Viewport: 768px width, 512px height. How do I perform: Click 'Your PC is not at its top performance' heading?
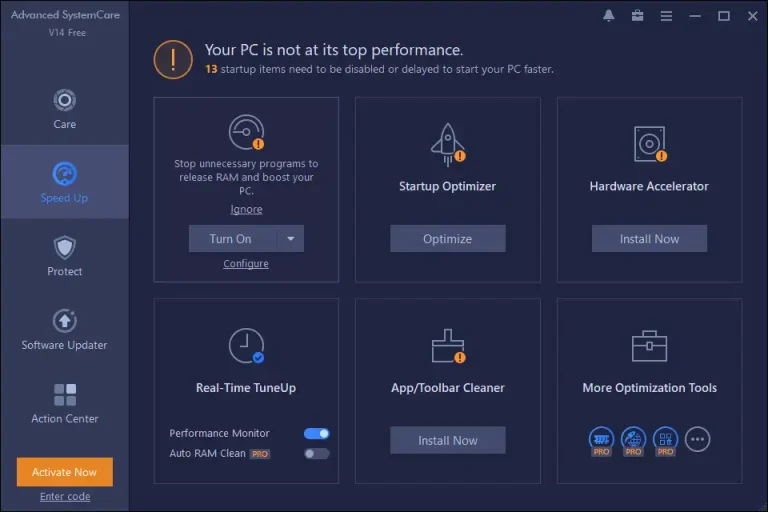[x=334, y=50]
